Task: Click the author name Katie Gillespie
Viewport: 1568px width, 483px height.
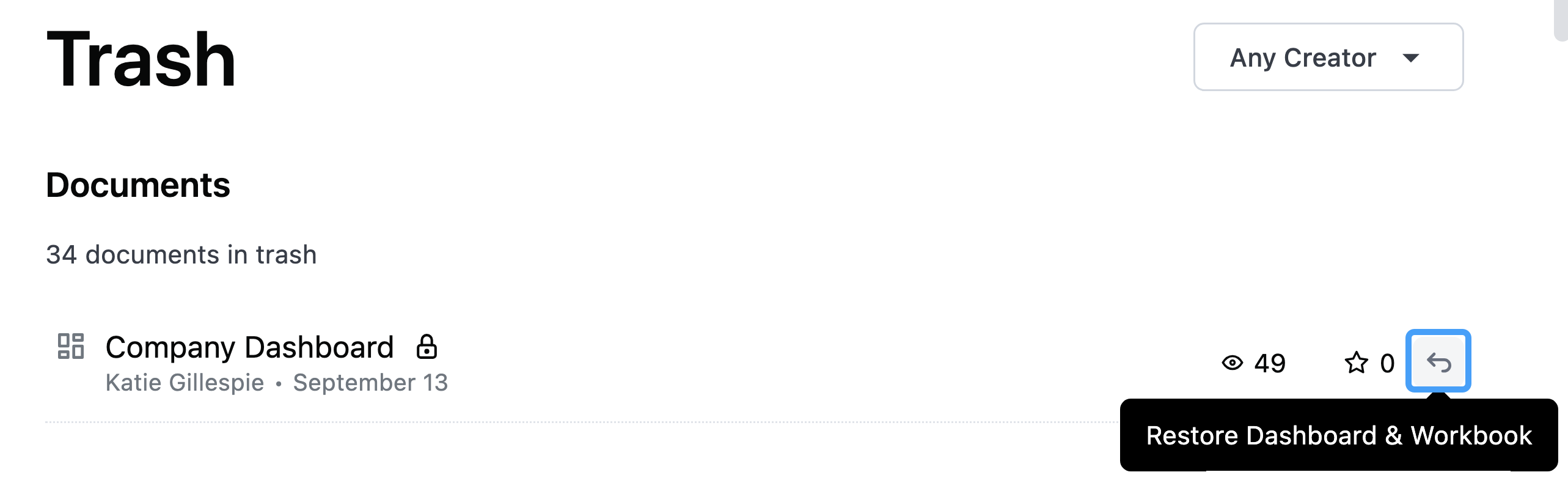Action: [x=185, y=382]
